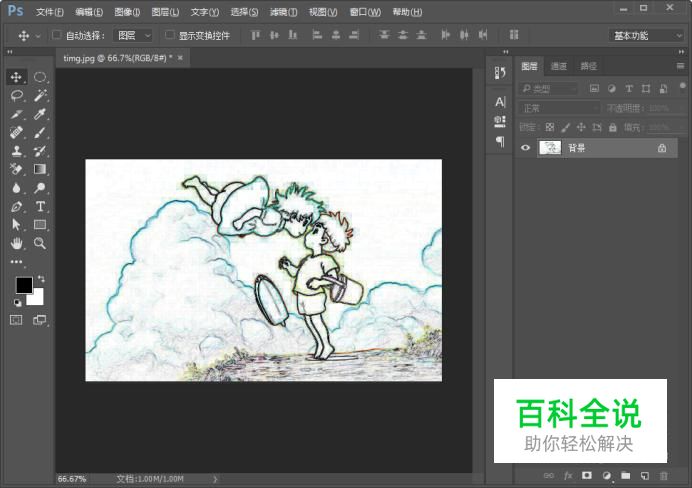Open the 编辑(E) menu
692x488 pixels.
[89, 12]
